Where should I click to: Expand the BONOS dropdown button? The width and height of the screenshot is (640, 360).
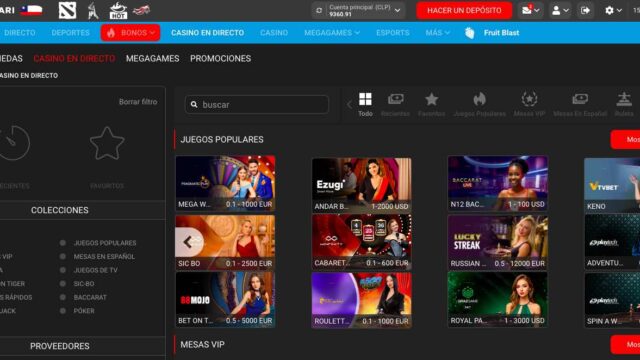[x=130, y=33]
